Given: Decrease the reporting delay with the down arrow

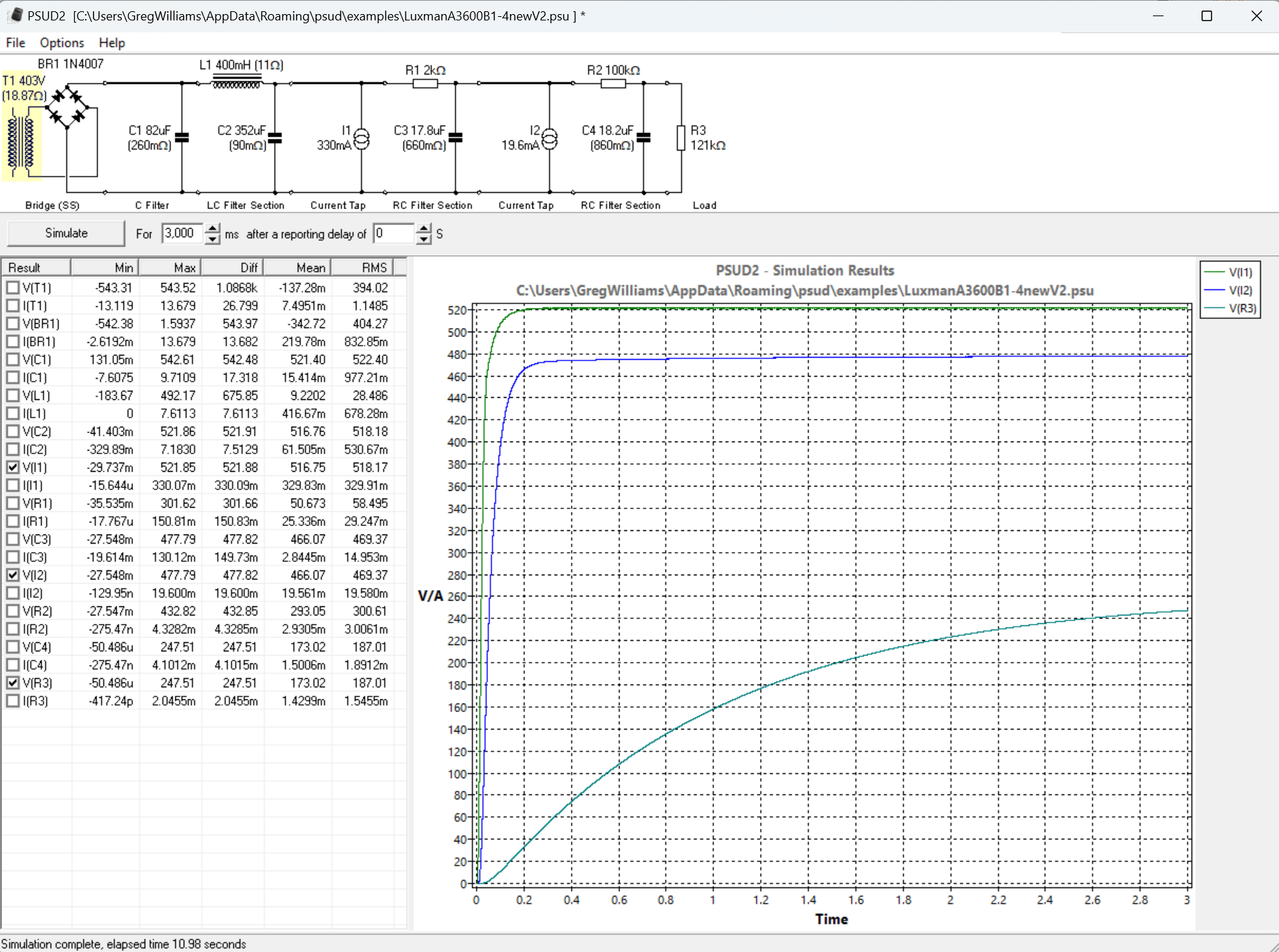Looking at the screenshot, I should coord(423,239).
